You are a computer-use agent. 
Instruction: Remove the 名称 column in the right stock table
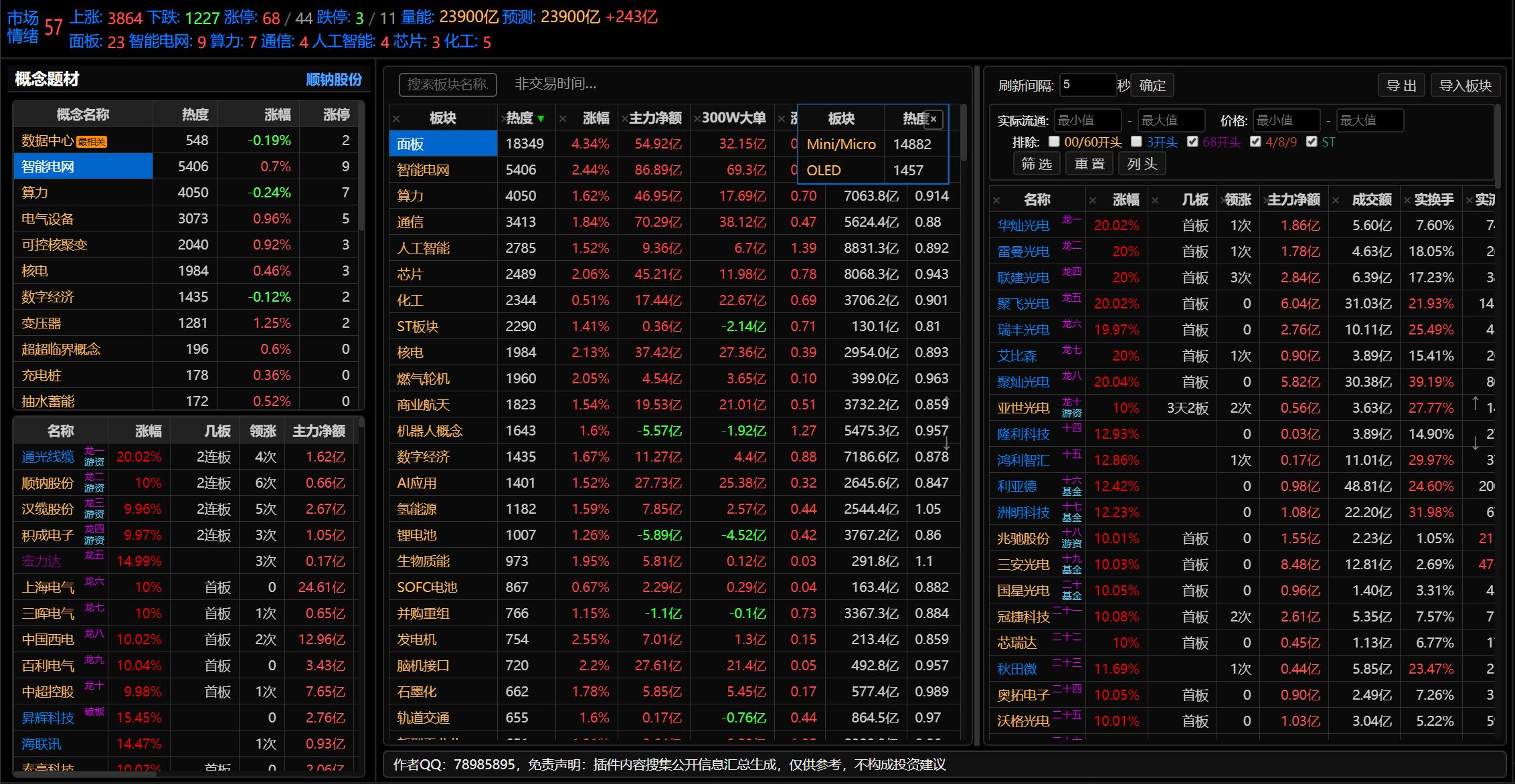996,200
